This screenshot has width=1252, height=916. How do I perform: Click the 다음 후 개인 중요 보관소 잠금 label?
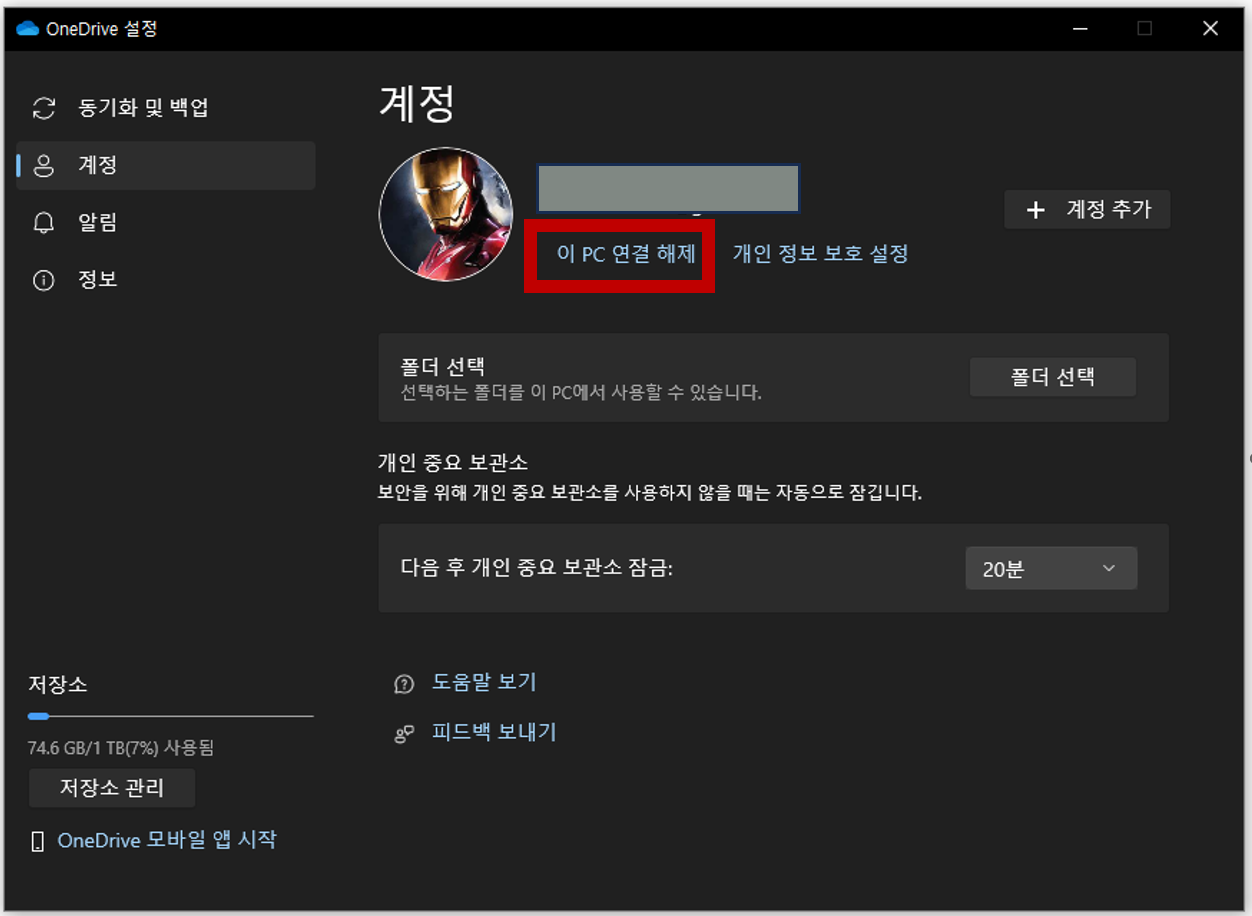point(537,569)
